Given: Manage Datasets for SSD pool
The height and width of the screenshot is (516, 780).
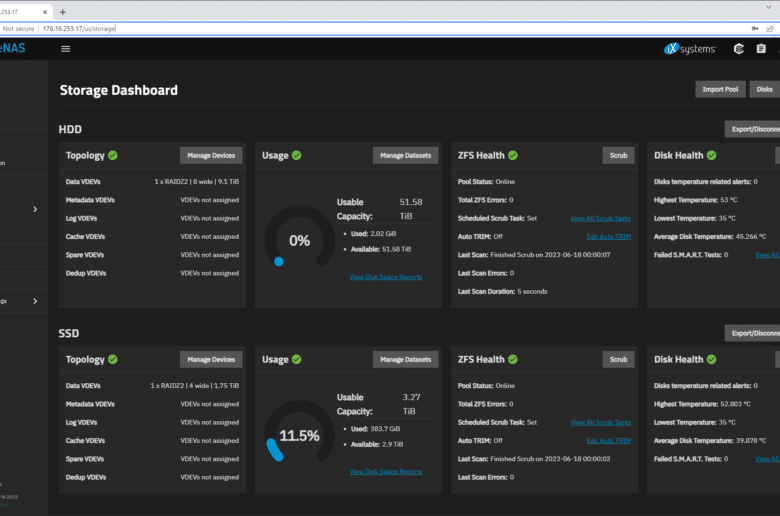Looking at the screenshot, I should tap(405, 359).
